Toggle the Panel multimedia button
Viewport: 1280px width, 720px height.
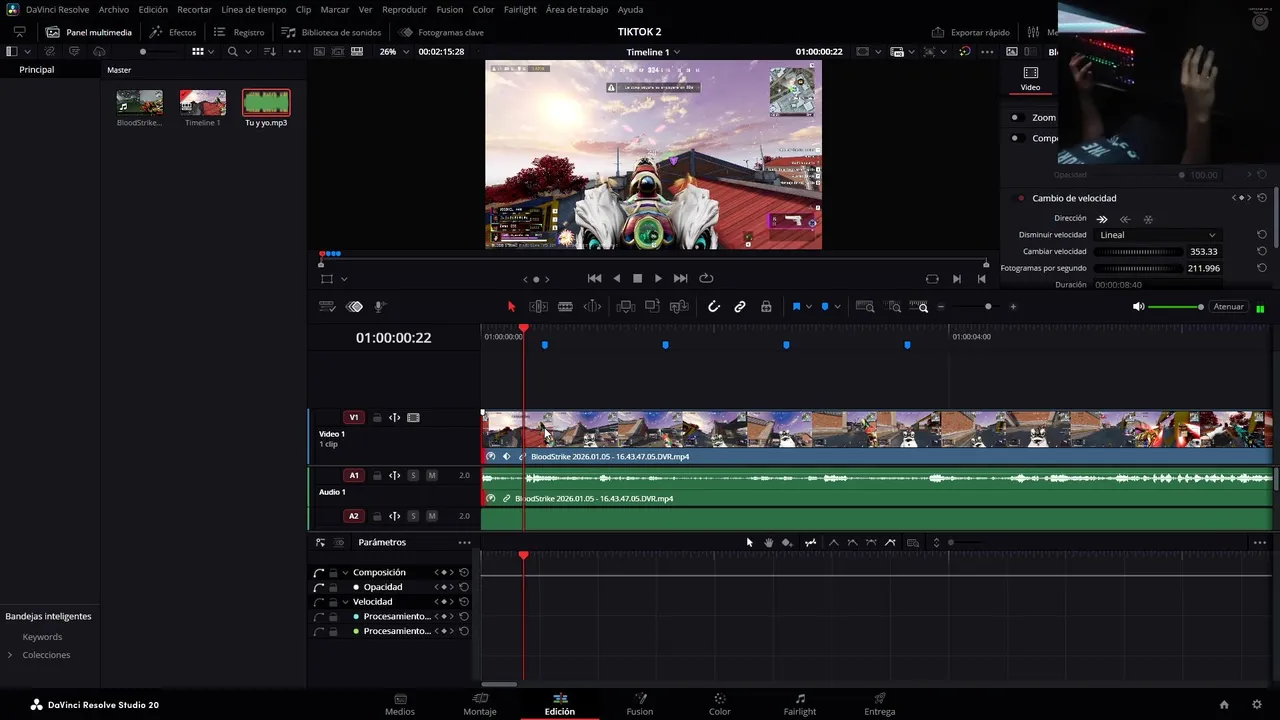(89, 32)
